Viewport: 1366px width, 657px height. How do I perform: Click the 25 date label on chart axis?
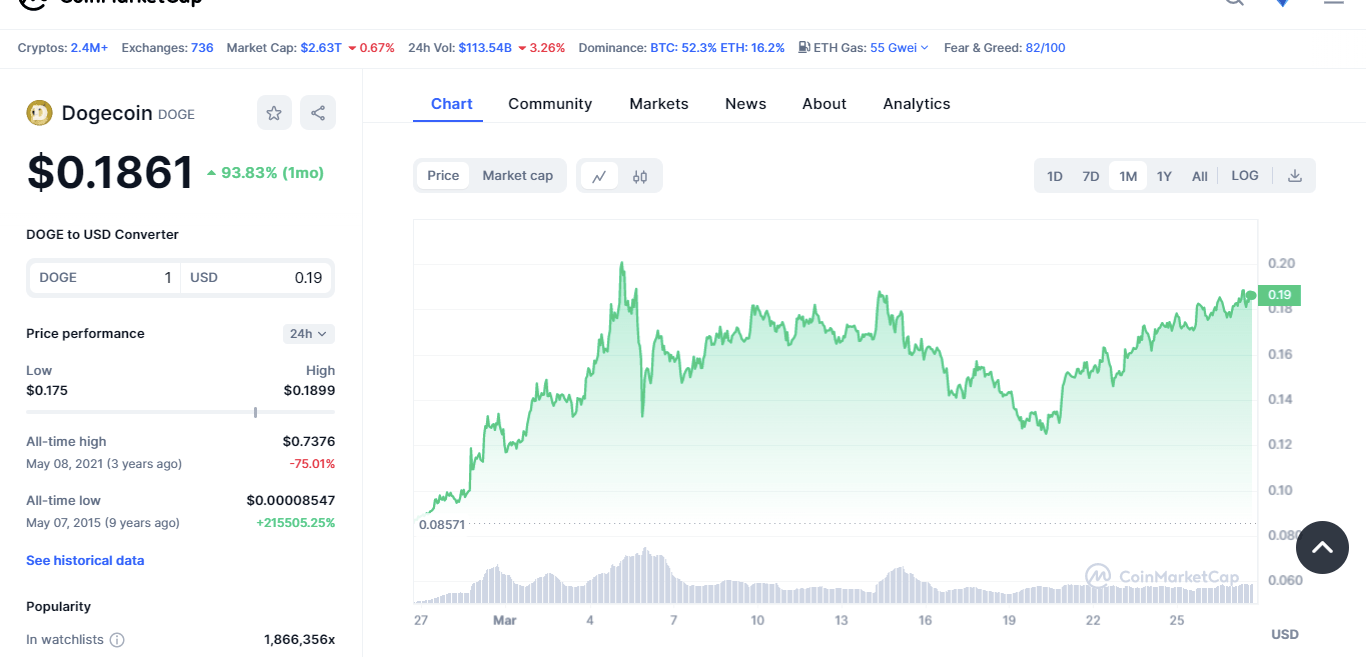pos(1177,621)
